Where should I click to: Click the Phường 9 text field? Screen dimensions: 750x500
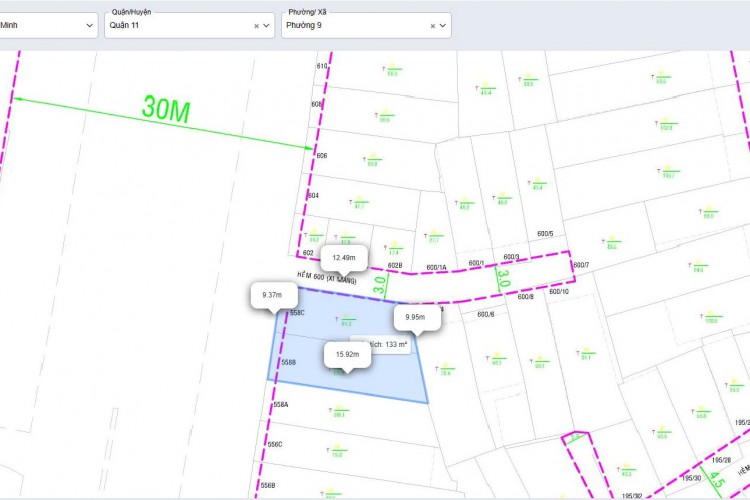coord(350,26)
